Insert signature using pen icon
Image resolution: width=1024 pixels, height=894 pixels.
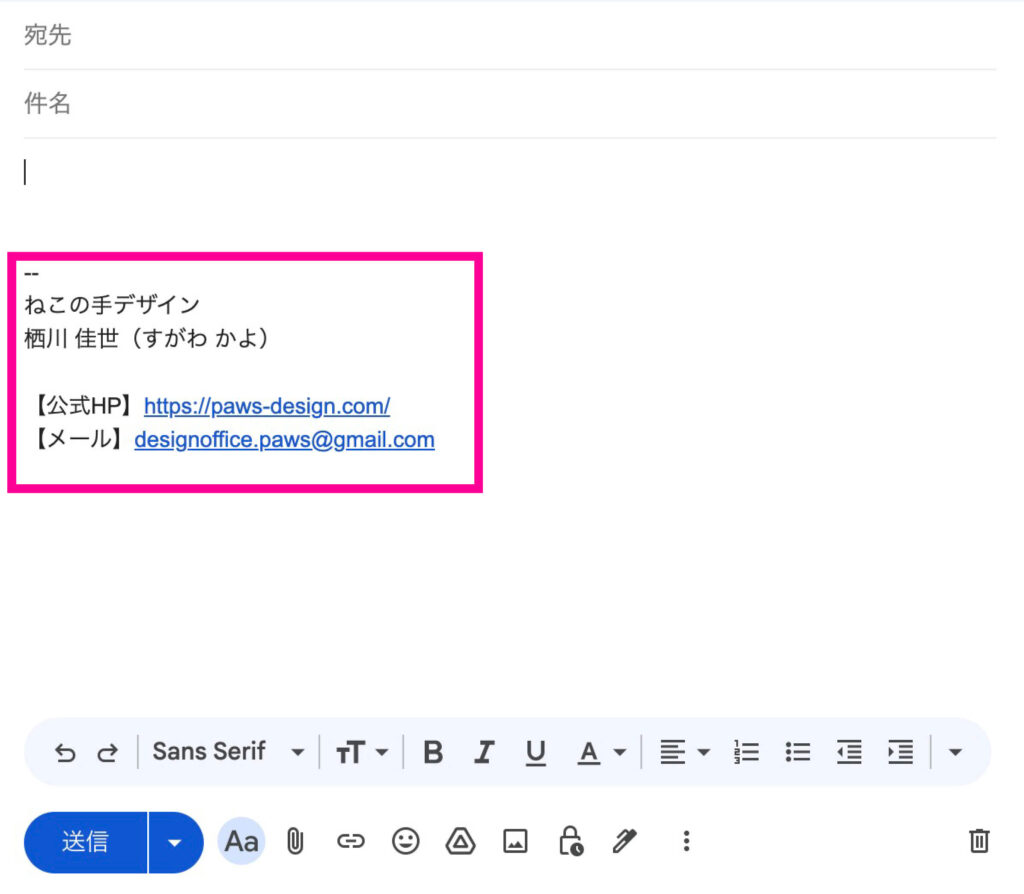625,841
